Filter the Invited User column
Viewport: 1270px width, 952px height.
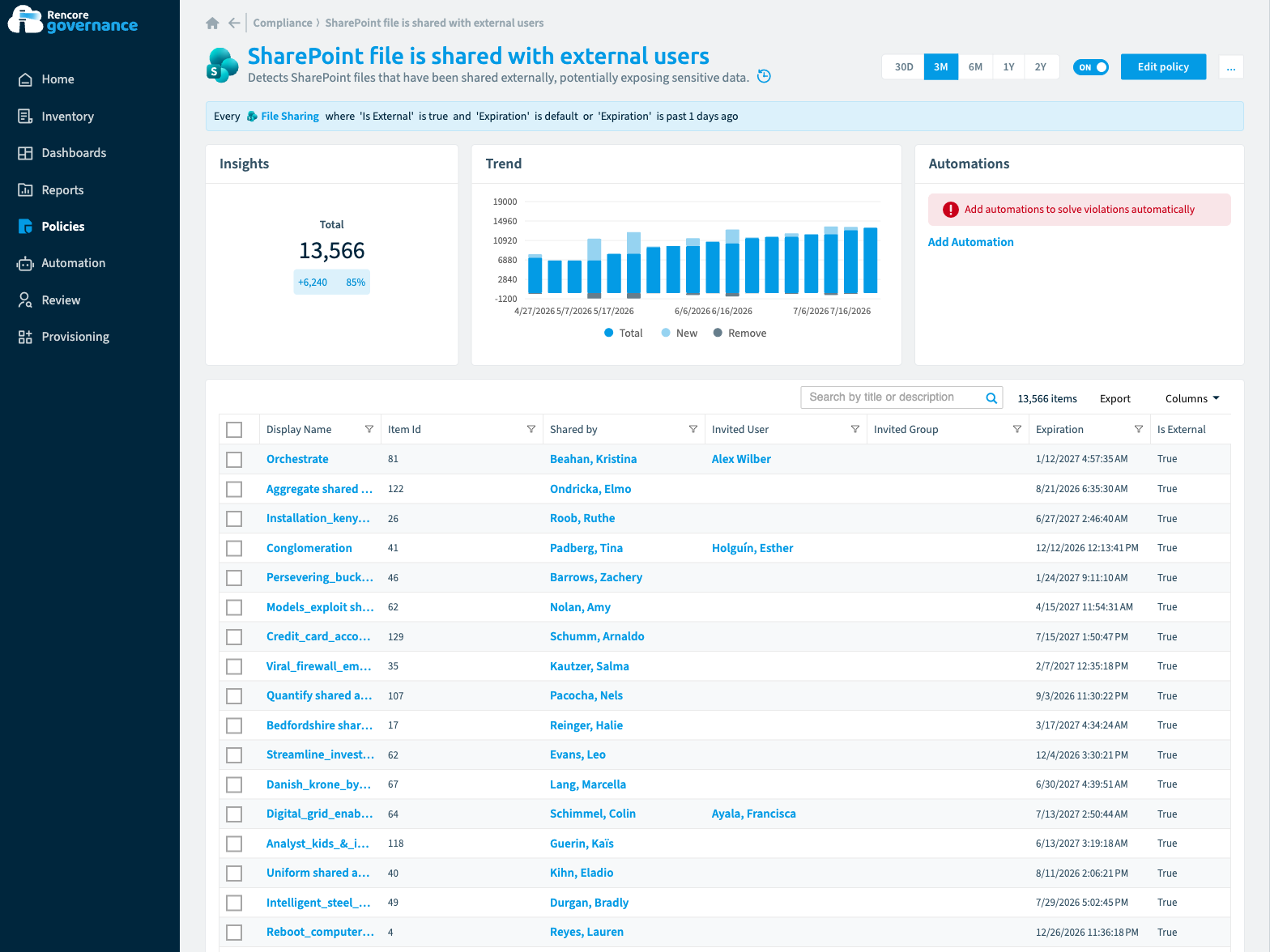point(855,429)
